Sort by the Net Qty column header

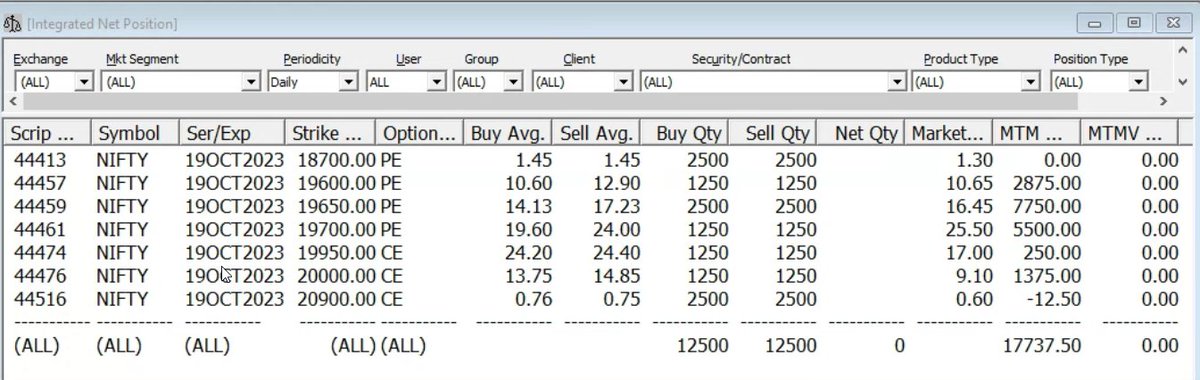[x=861, y=132]
